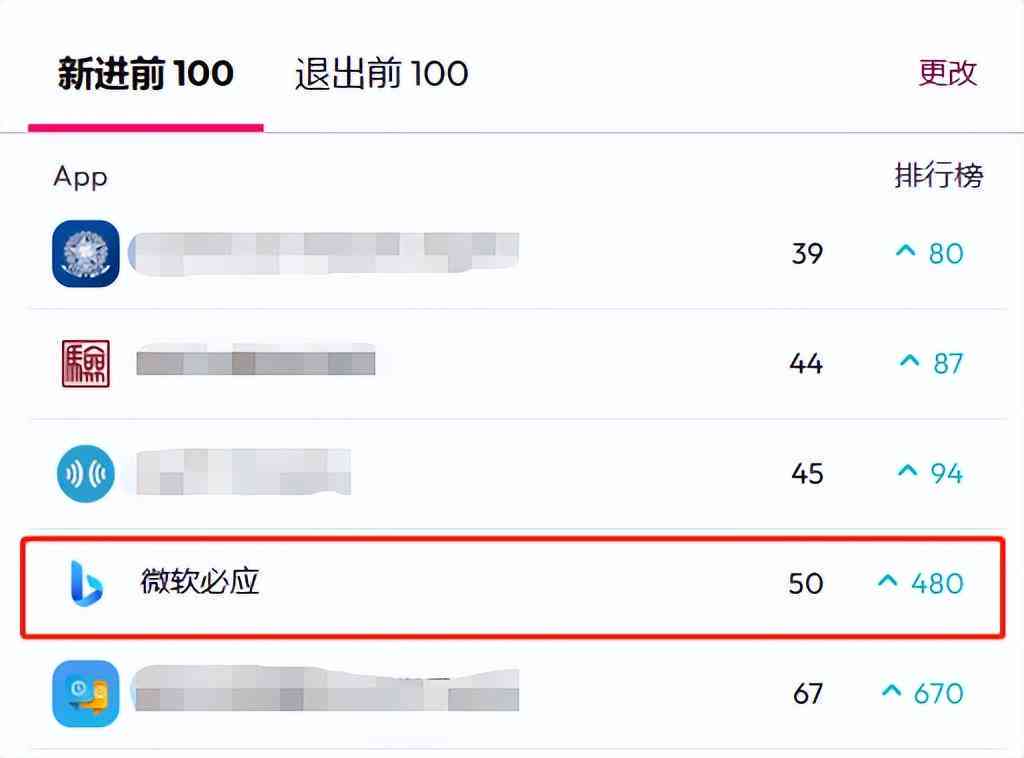Click the rank change value 94
This screenshot has width=1024, height=758.
pos(947,473)
